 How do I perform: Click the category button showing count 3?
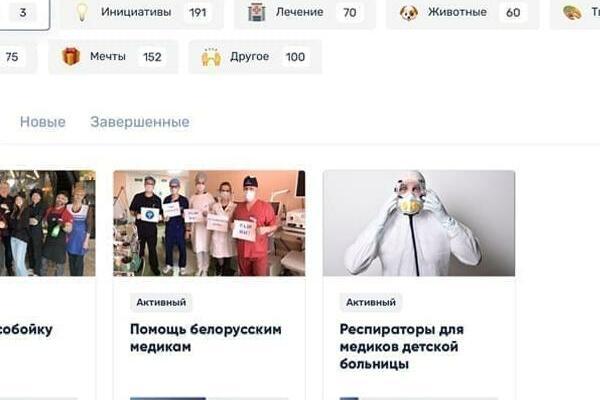coord(24,13)
